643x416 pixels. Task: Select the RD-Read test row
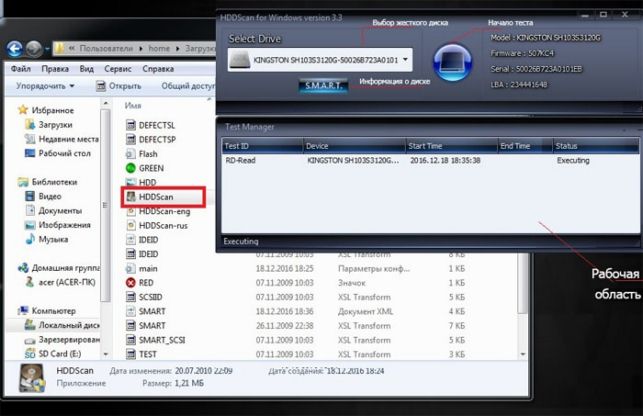430,160
